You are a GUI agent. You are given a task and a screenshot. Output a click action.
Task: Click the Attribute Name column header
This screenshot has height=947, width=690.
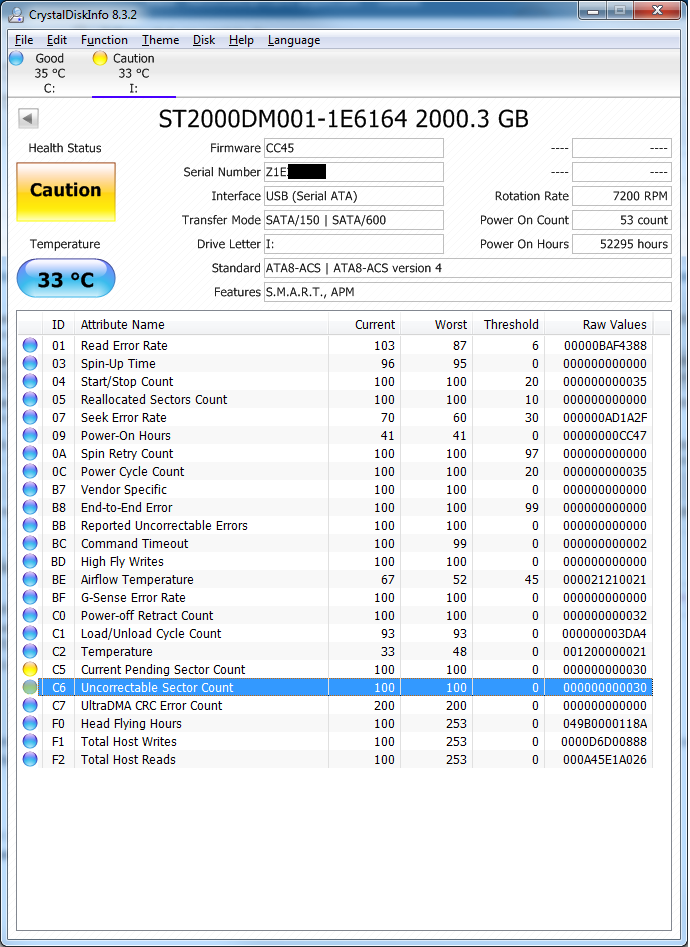tap(201, 325)
